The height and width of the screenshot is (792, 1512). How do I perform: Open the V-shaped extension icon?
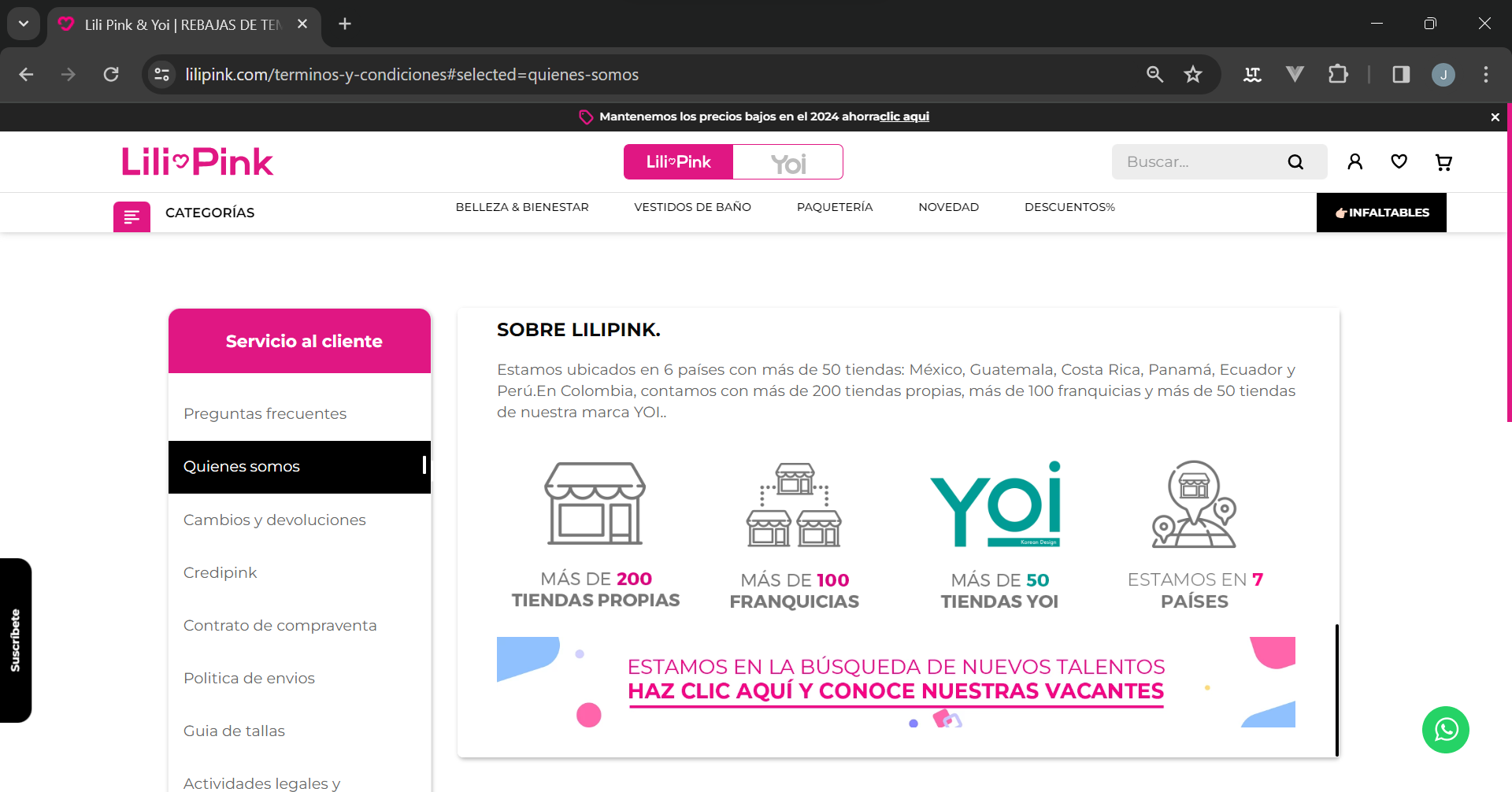[x=1295, y=74]
